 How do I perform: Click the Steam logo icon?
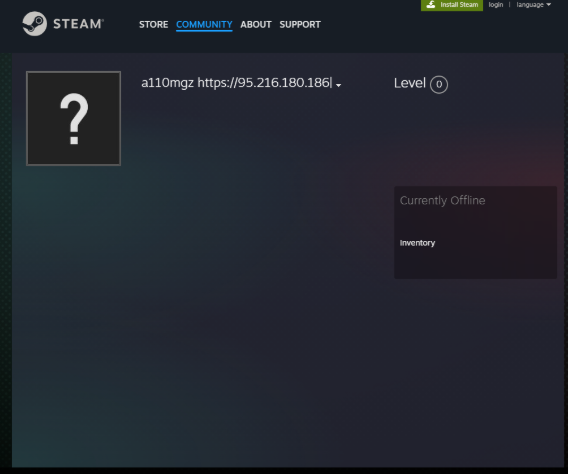point(34,24)
